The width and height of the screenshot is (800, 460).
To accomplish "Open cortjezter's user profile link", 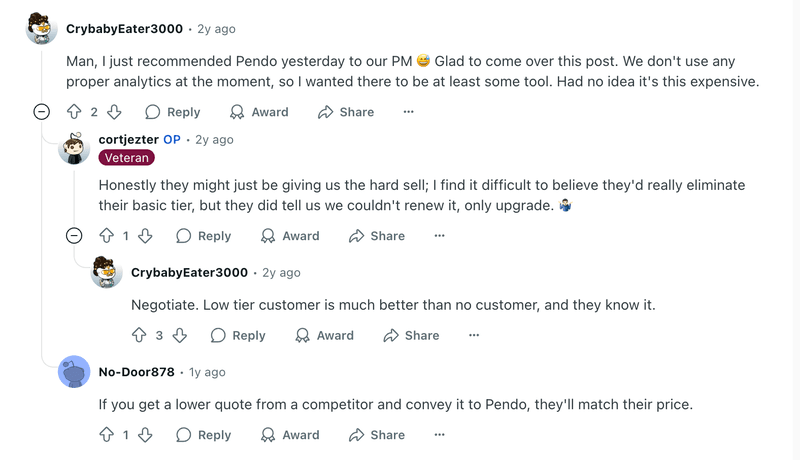I will pyautogui.click(x=128, y=139).
